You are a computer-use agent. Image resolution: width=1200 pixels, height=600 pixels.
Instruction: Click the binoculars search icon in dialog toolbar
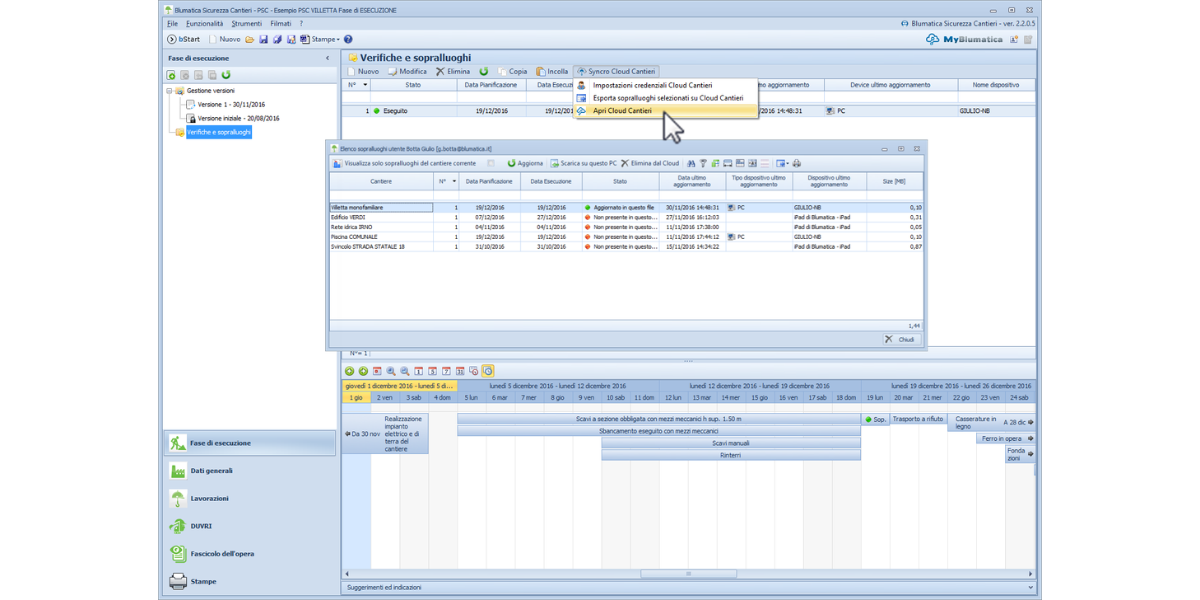coord(691,163)
